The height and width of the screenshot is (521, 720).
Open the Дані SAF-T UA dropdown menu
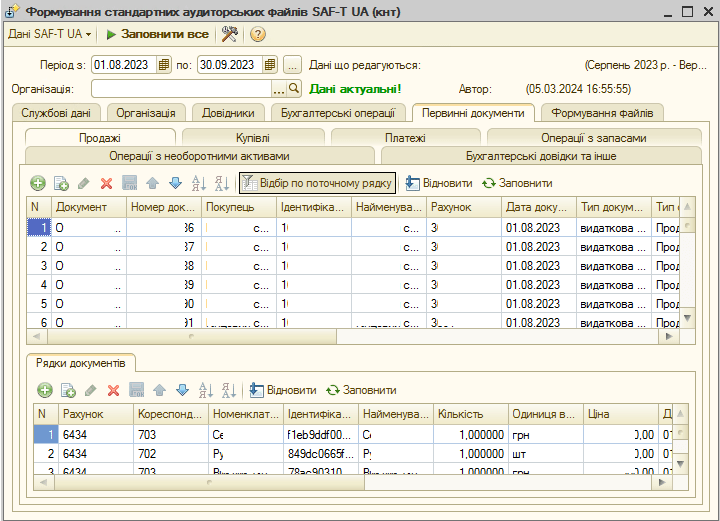coord(50,34)
